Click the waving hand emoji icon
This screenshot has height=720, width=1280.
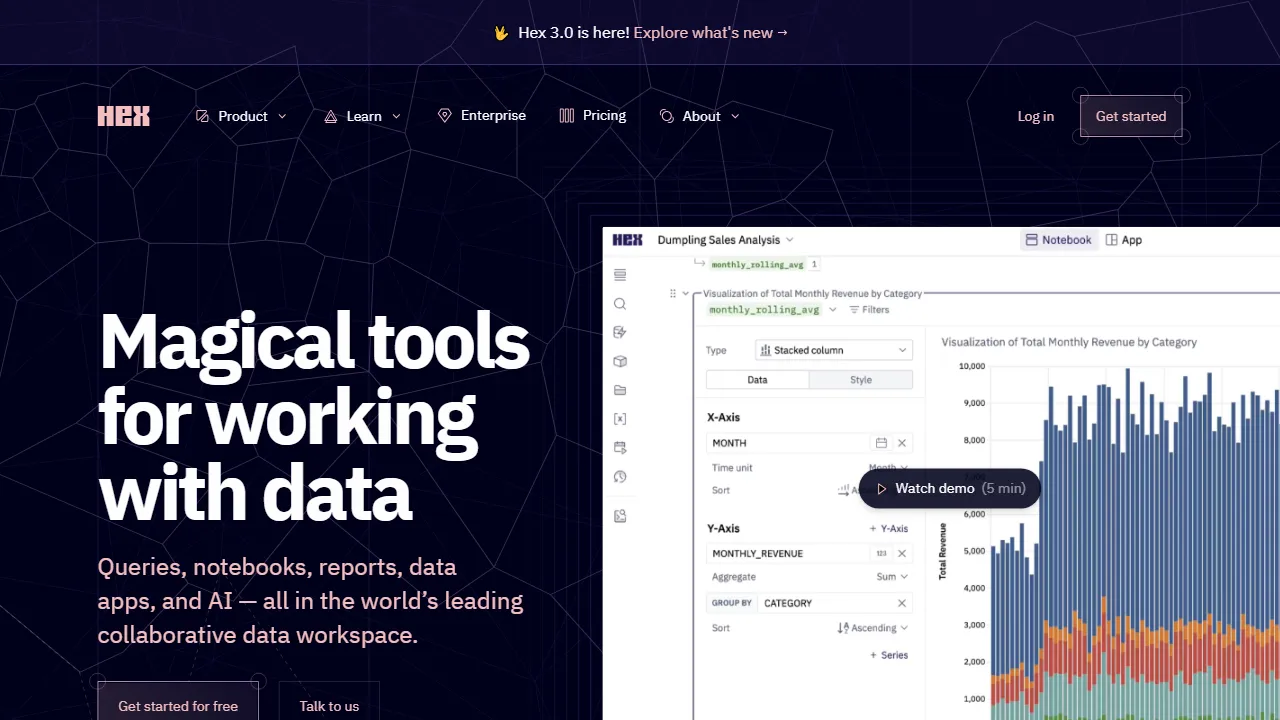(501, 32)
